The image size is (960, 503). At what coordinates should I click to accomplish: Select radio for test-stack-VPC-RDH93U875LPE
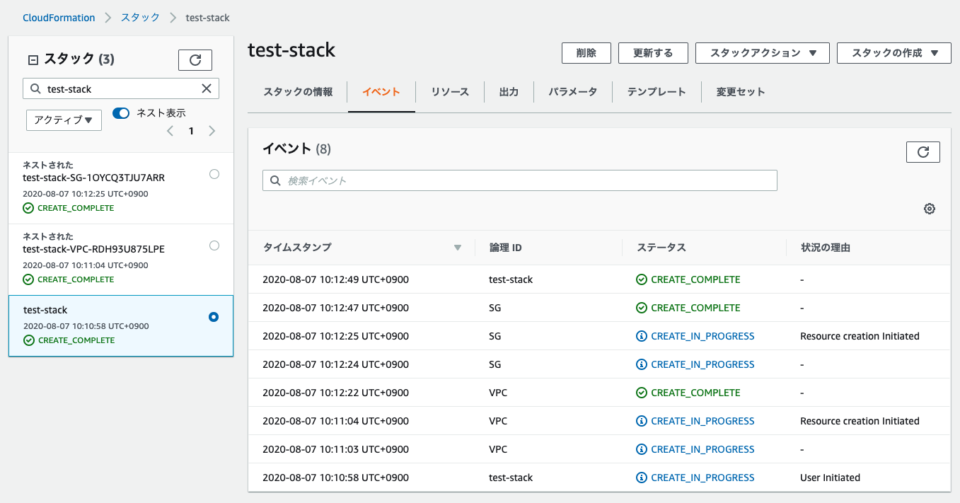click(214, 245)
